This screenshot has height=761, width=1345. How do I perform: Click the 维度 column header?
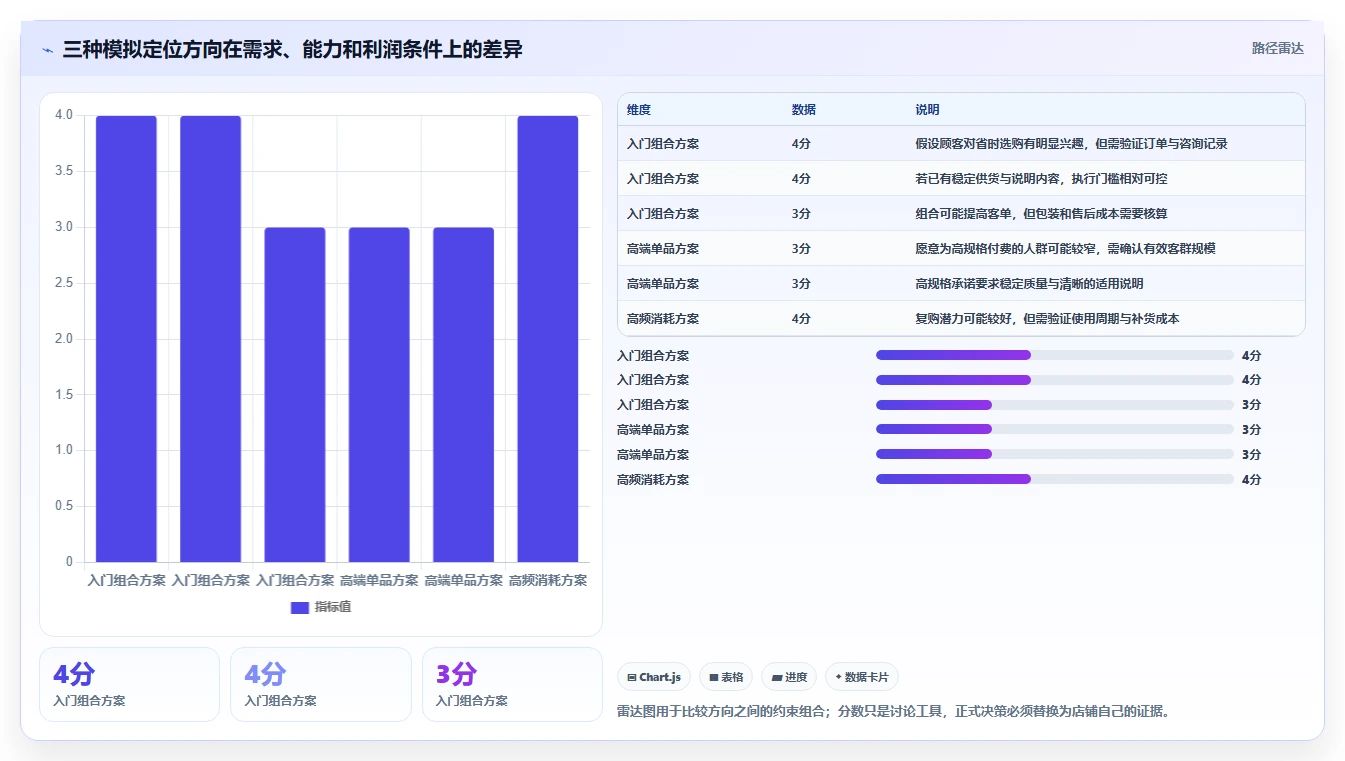click(639, 110)
